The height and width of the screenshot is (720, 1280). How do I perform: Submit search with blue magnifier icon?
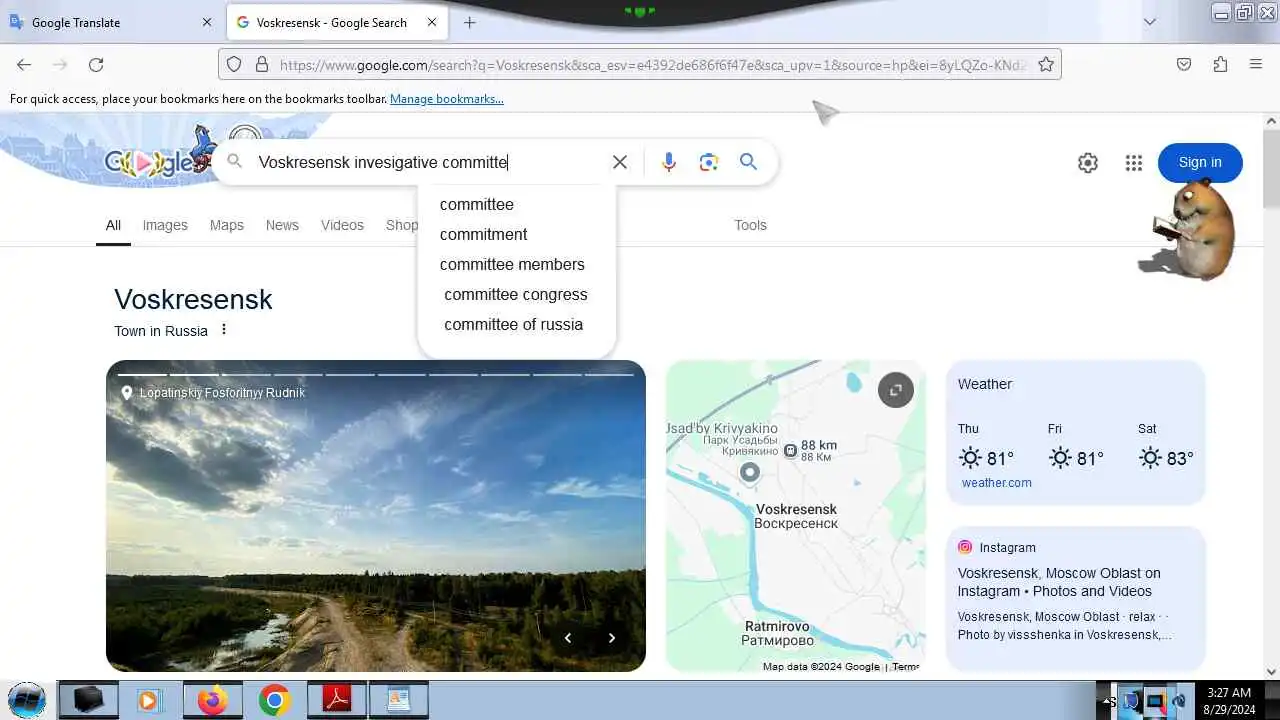(748, 162)
